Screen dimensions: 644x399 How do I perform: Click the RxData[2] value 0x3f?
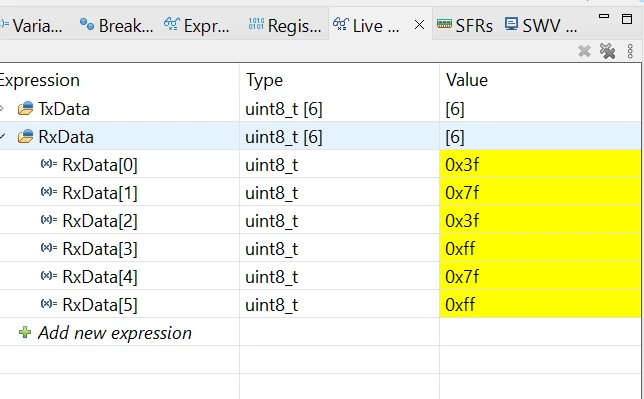(x=462, y=221)
